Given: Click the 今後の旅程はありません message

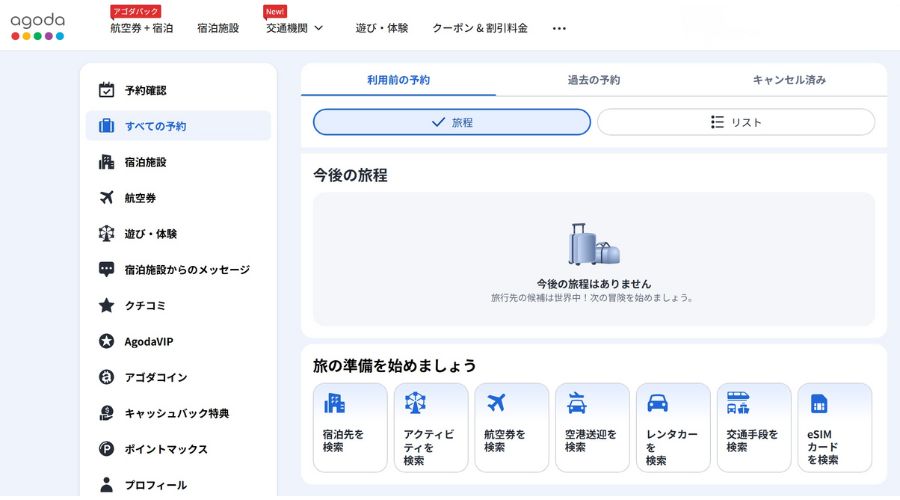Looking at the screenshot, I should click(x=593, y=284).
